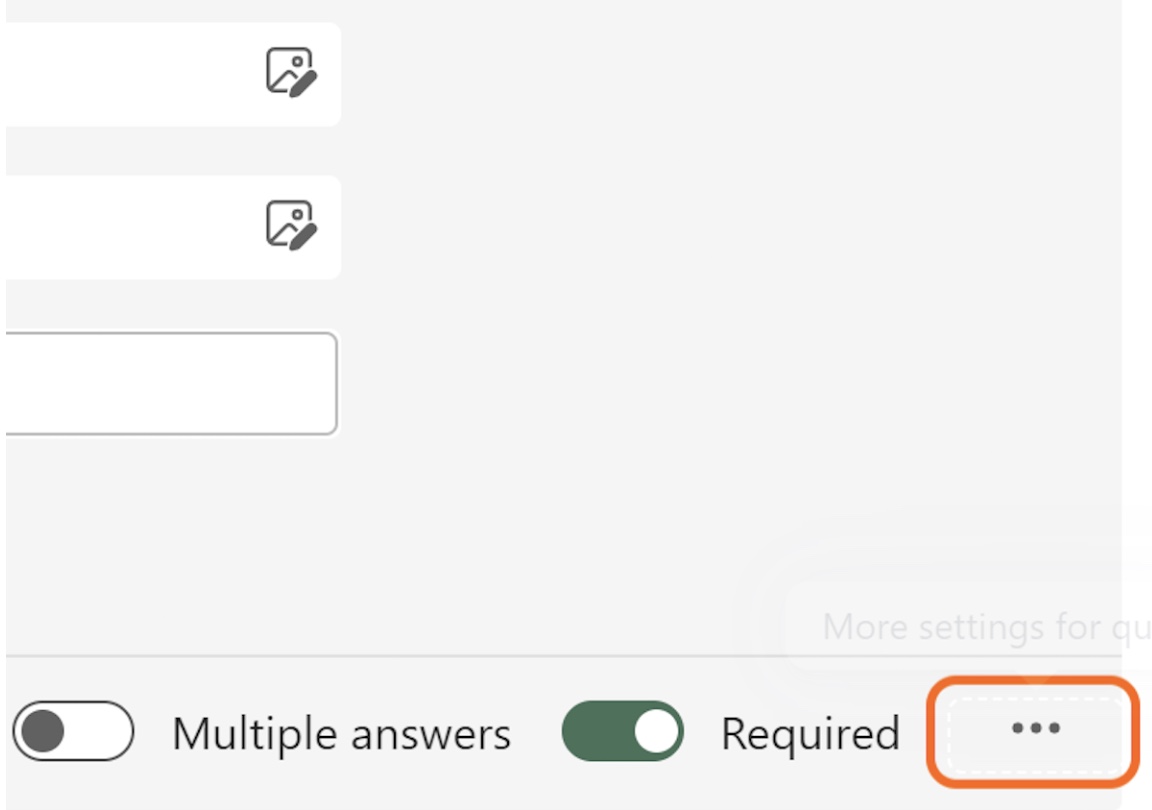
Task: Add a picture to the second answer choice
Action: click(x=291, y=225)
